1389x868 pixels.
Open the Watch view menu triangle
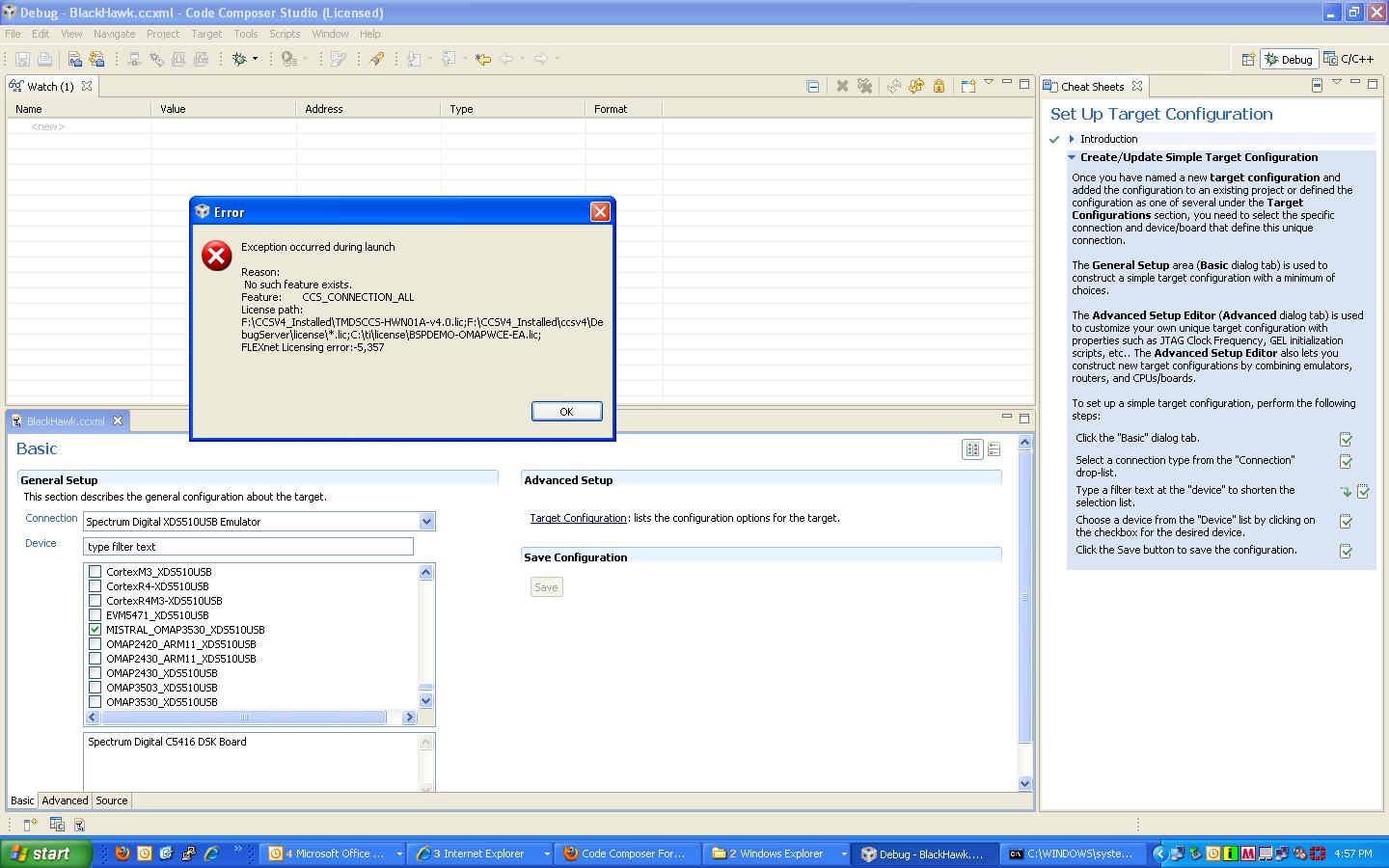click(989, 83)
